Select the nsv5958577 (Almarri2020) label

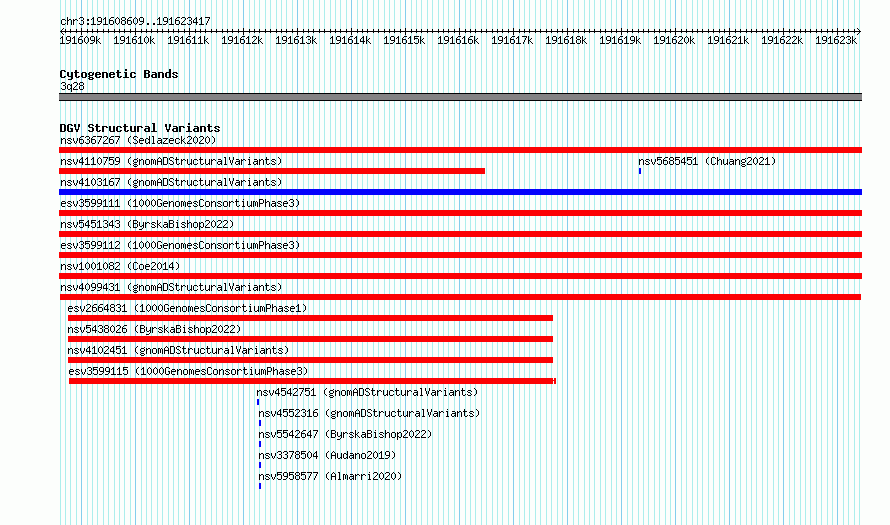point(330,476)
